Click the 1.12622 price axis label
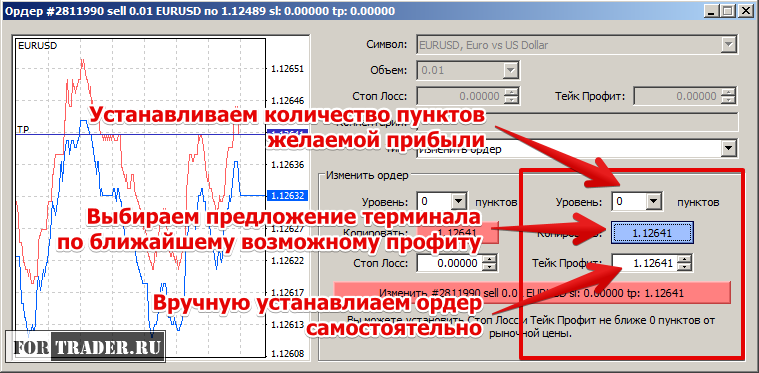This screenshot has height=373, width=759. [288, 260]
